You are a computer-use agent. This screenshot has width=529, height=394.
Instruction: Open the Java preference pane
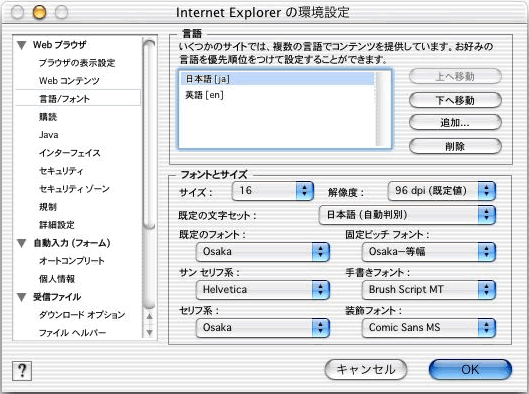click(49, 135)
